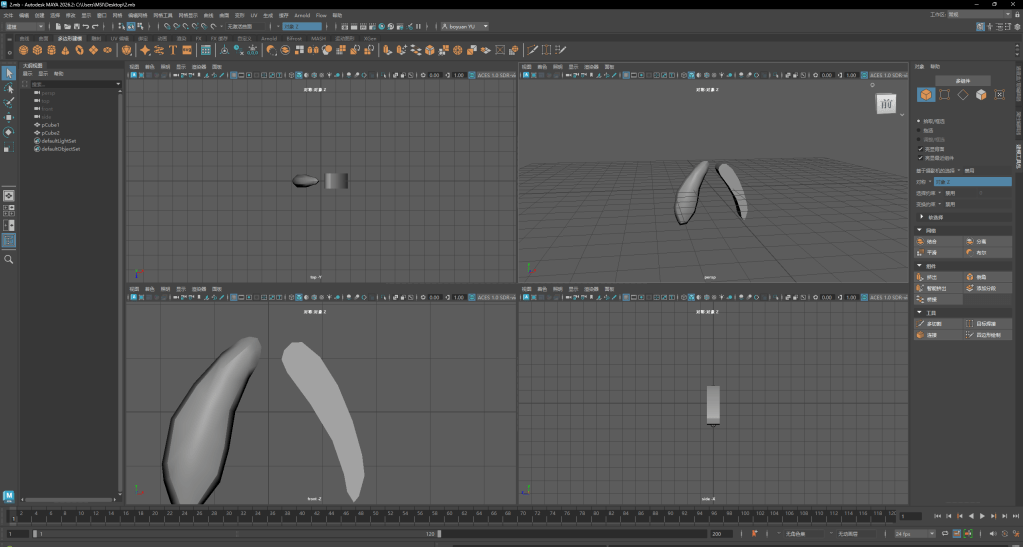Click the Text (T) tool on the shelf

click(x=173, y=50)
